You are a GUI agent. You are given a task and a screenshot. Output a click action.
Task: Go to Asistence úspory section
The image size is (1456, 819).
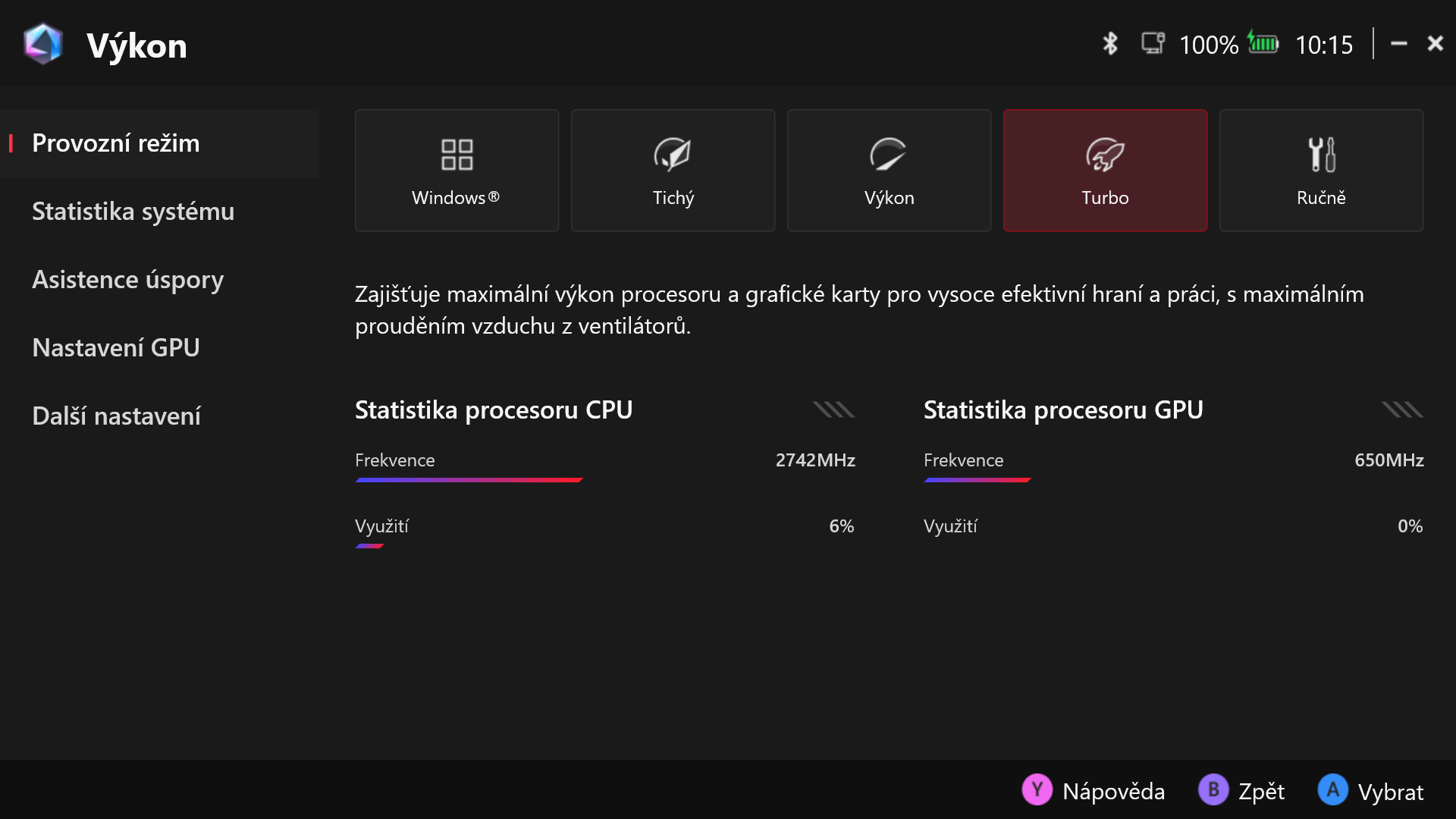(x=127, y=280)
